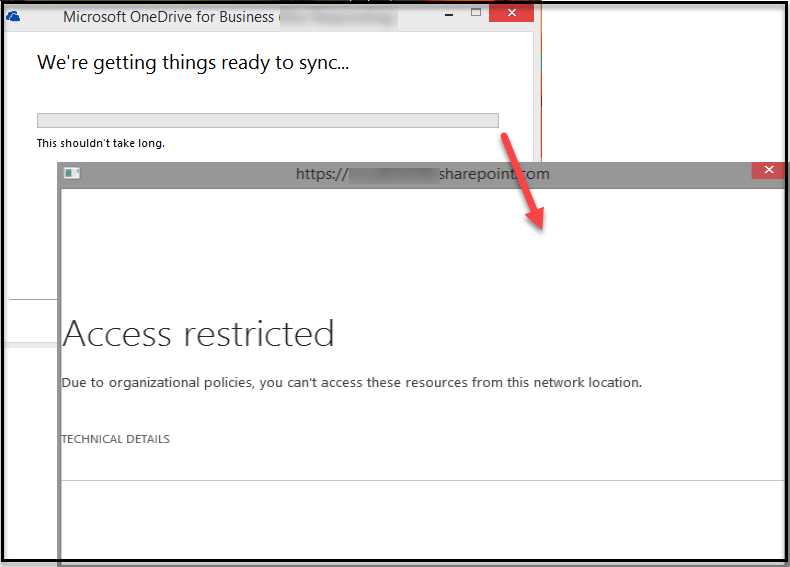Maximize the OneDrive for Business window
Viewport: 790px width, 567px height.
pos(476,13)
